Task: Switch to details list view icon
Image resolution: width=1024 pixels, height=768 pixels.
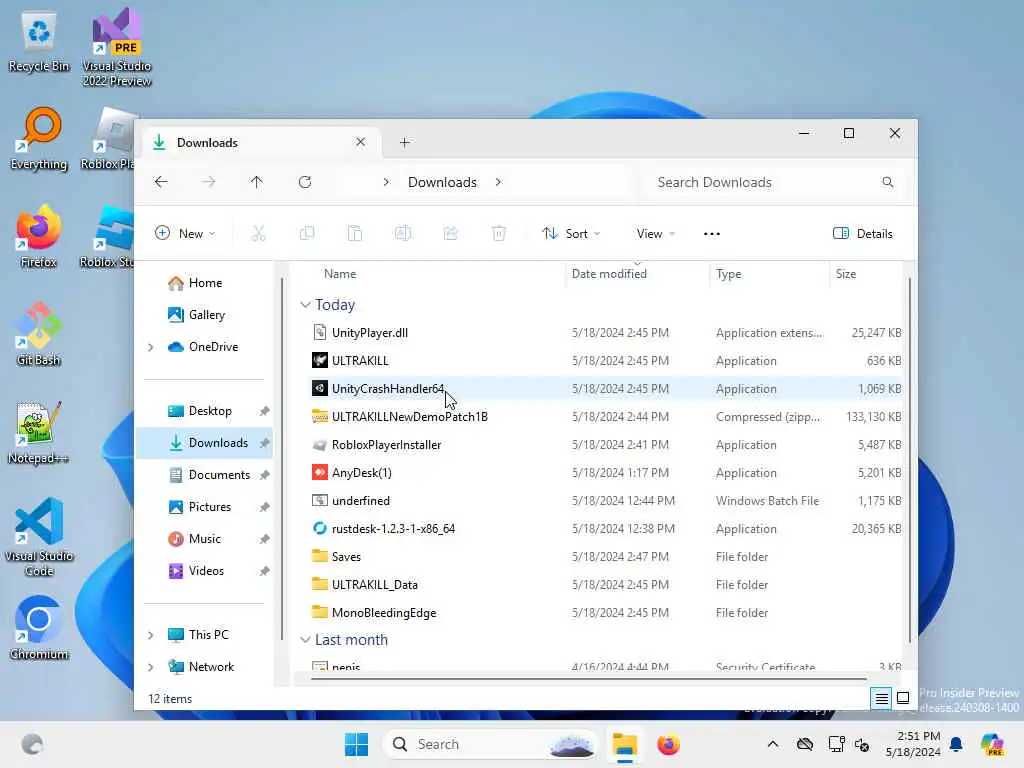Action: (882, 699)
